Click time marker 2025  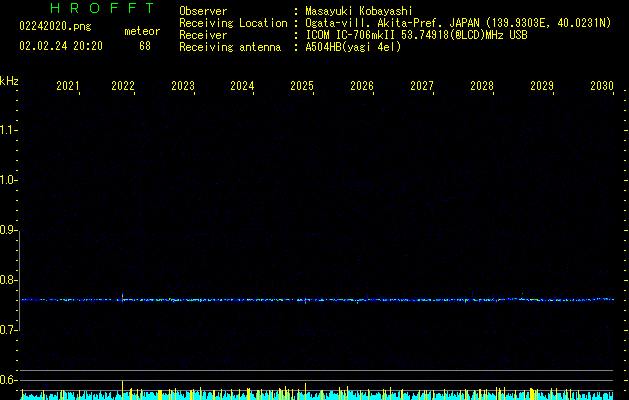coord(302,86)
